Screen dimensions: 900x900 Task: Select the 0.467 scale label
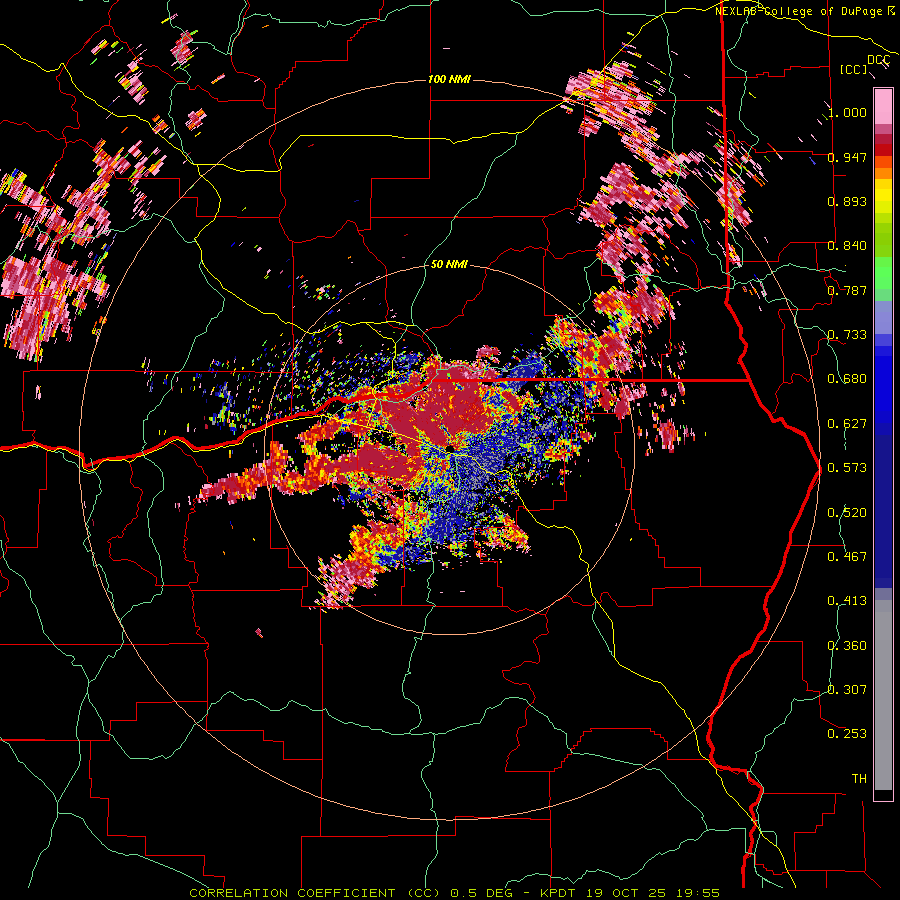pos(847,557)
